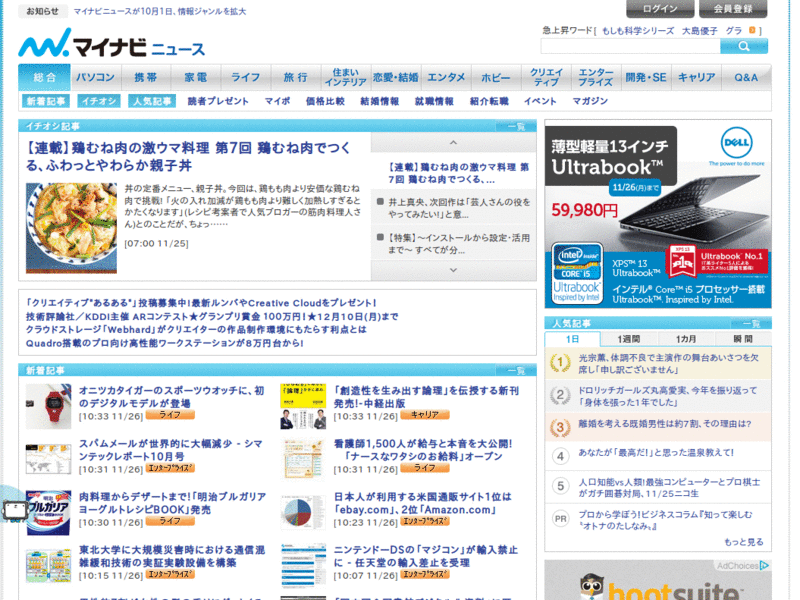The image size is (800, 600).
Task: Open the お知らせ notice about 10月1日
Action: coord(160,11)
